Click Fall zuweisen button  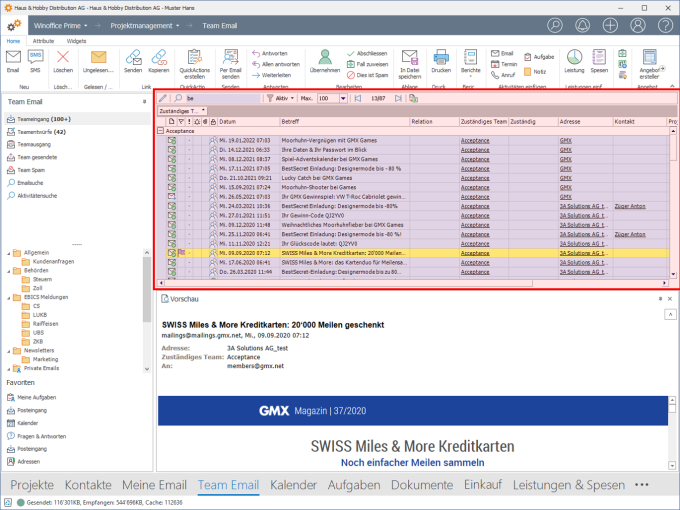pyautogui.click(x=367, y=64)
